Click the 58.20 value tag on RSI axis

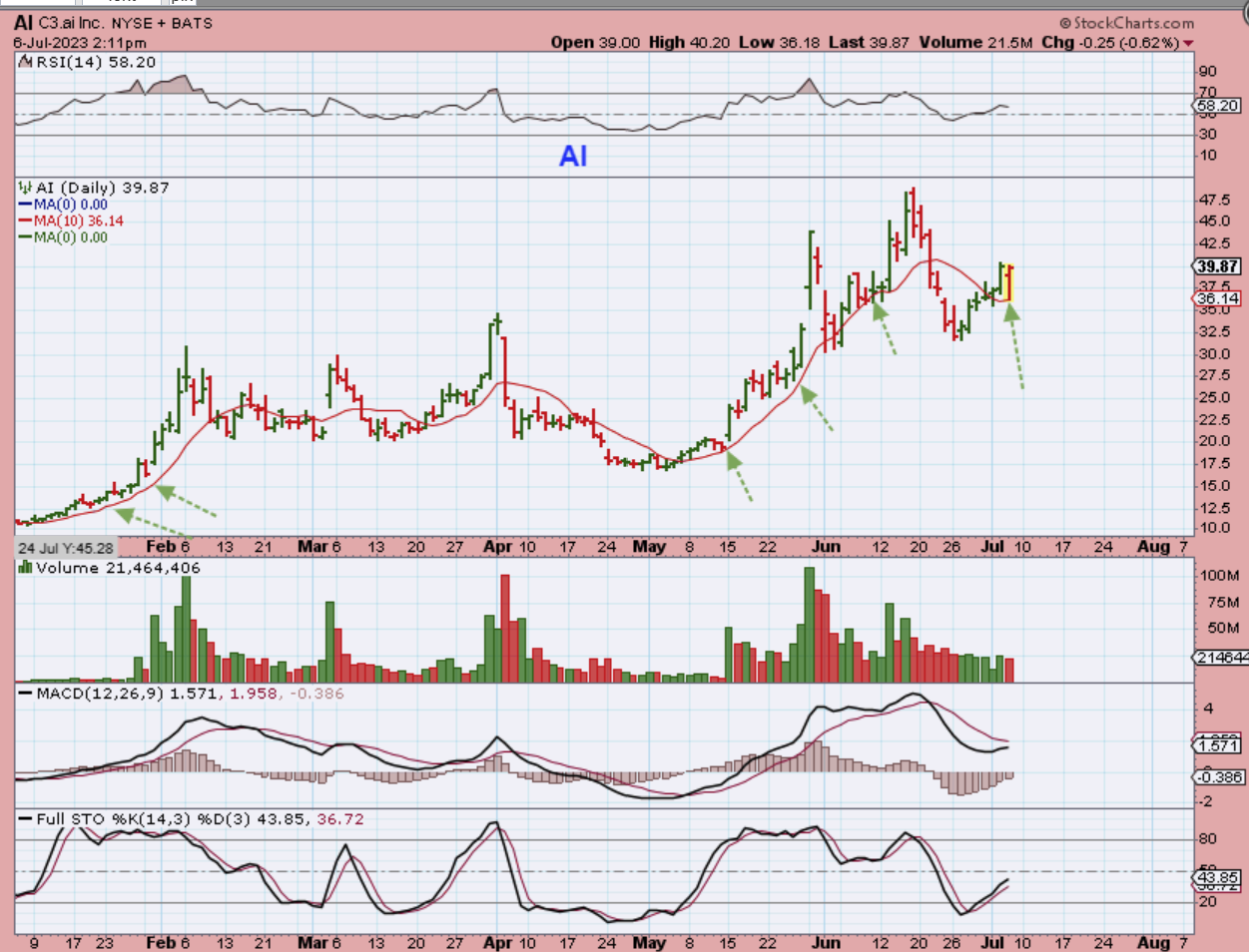(1217, 106)
